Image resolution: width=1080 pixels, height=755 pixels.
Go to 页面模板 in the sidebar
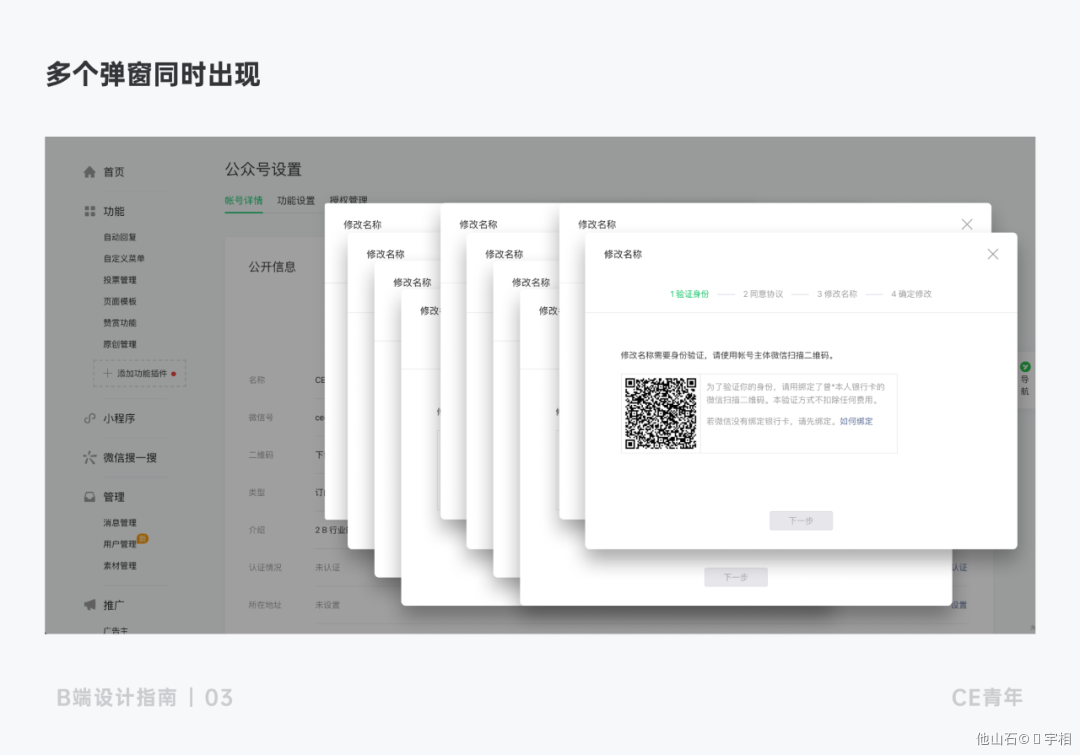point(120,301)
